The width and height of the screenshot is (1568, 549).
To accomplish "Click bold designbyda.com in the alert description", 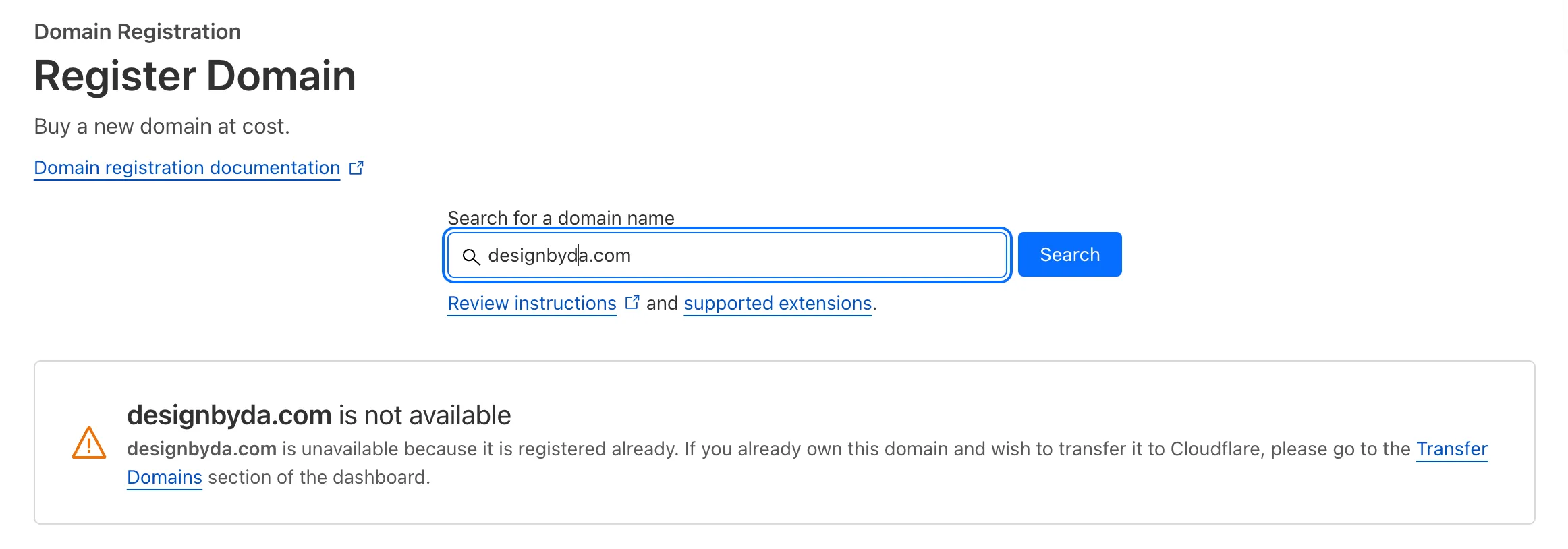I will point(201,449).
